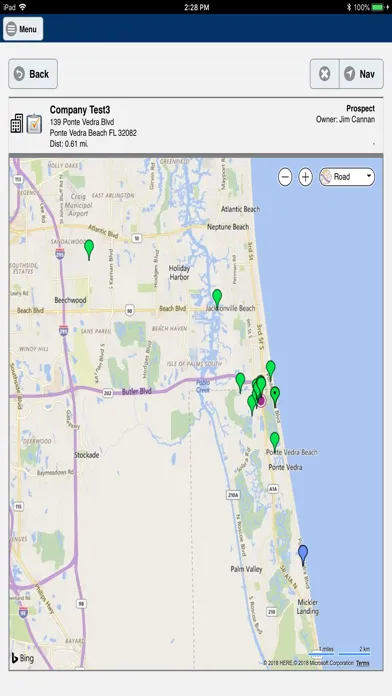This screenshot has height=696, width=392.
Task: Click the Beechwood map label
Action: tap(70, 300)
